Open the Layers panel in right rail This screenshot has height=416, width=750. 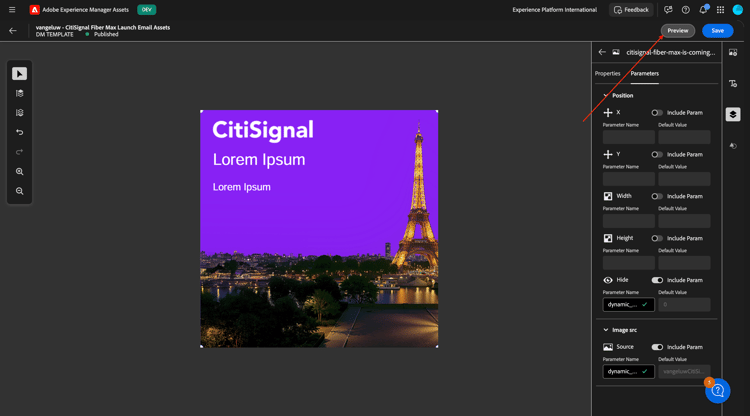pos(733,114)
